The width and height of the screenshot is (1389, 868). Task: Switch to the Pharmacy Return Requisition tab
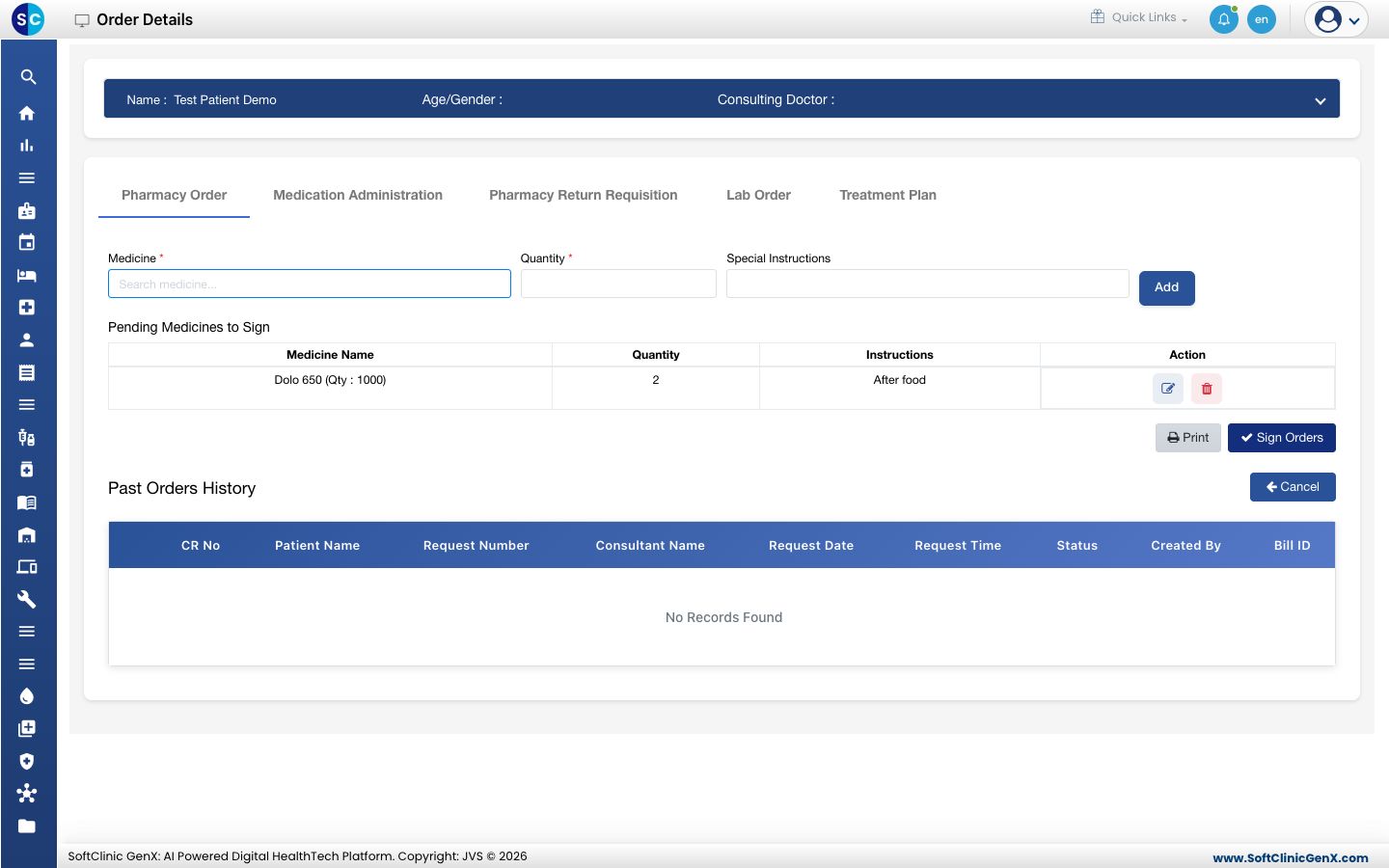584,195
